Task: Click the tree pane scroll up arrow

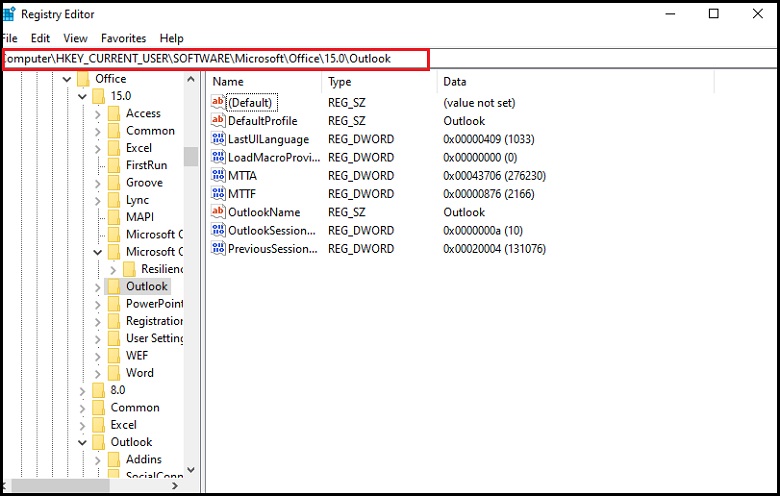Action: pyautogui.click(x=191, y=79)
